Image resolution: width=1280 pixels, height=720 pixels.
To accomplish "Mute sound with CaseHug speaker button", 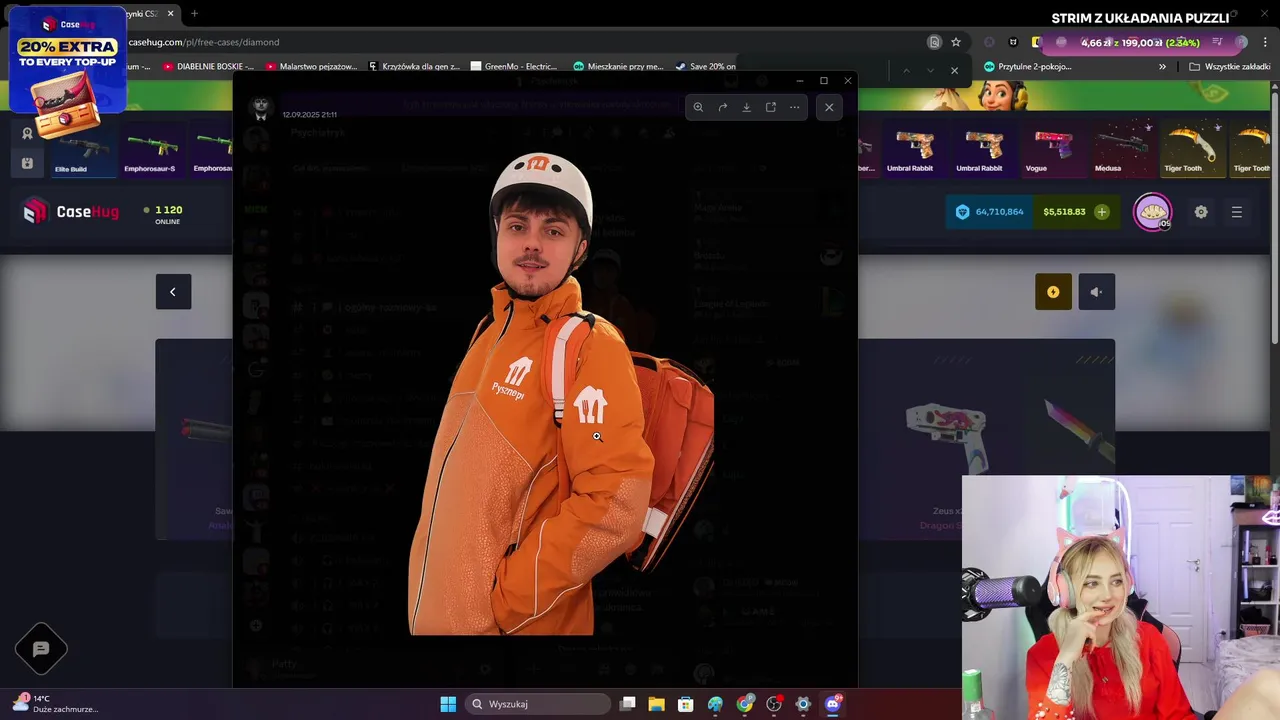I will 1096,292.
